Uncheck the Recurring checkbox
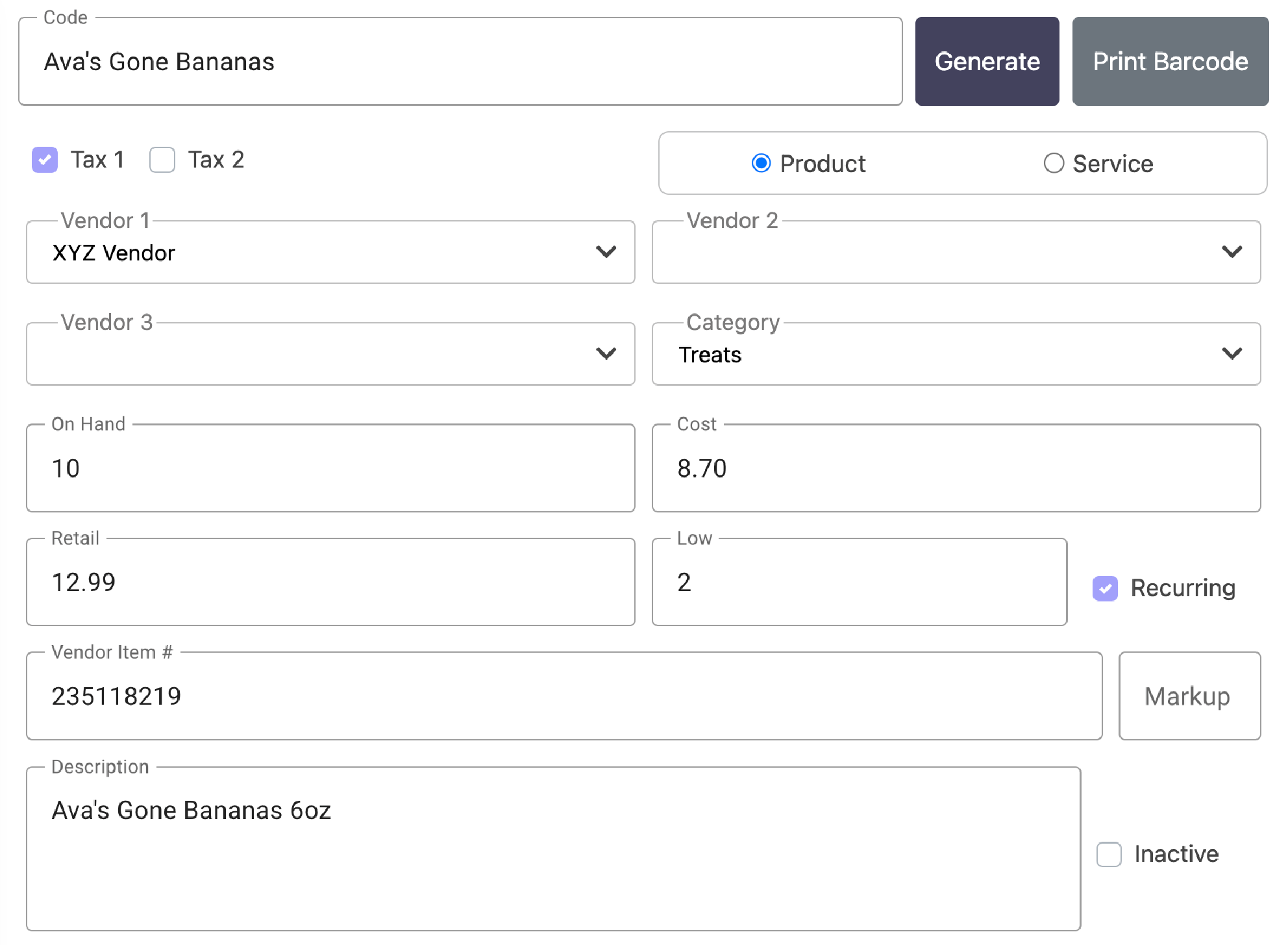Viewport: 1288px width, 945px height. click(x=1105, y=588)
